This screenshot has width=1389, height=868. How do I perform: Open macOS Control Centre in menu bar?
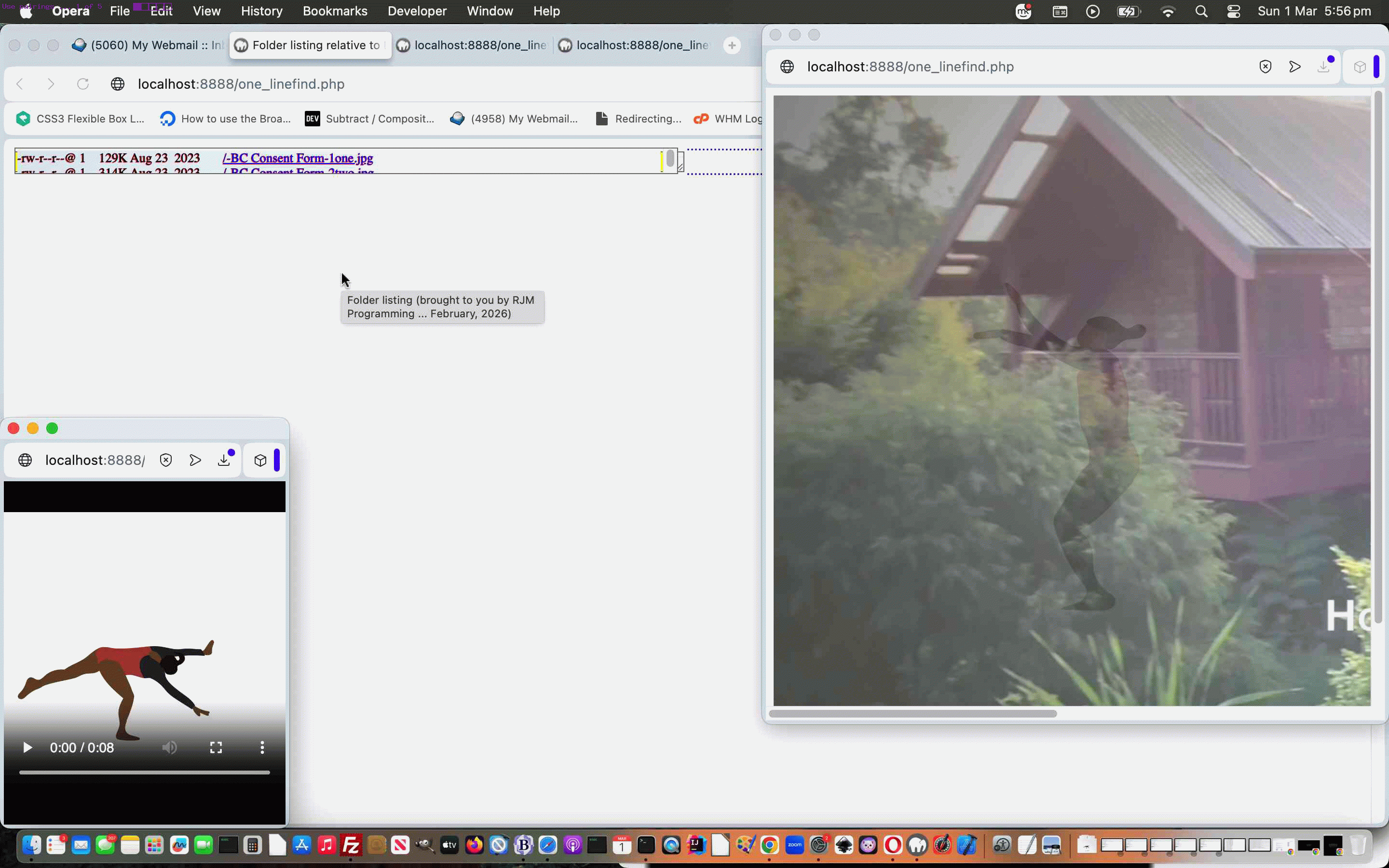point(1233,11)
